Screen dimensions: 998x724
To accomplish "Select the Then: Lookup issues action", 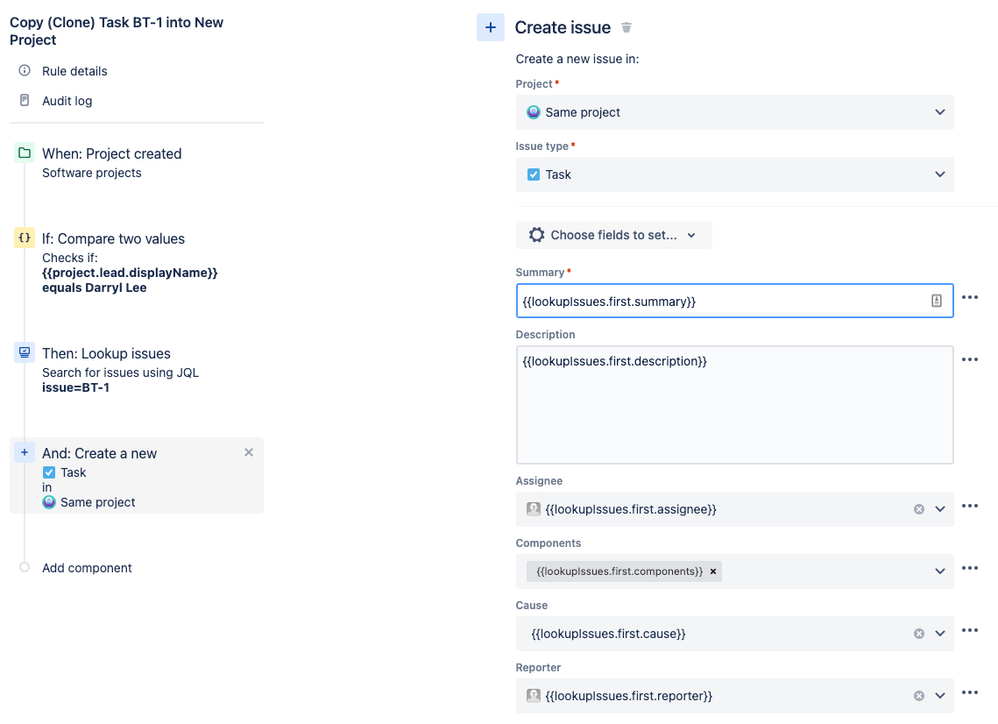I will [x=106, y=354].
